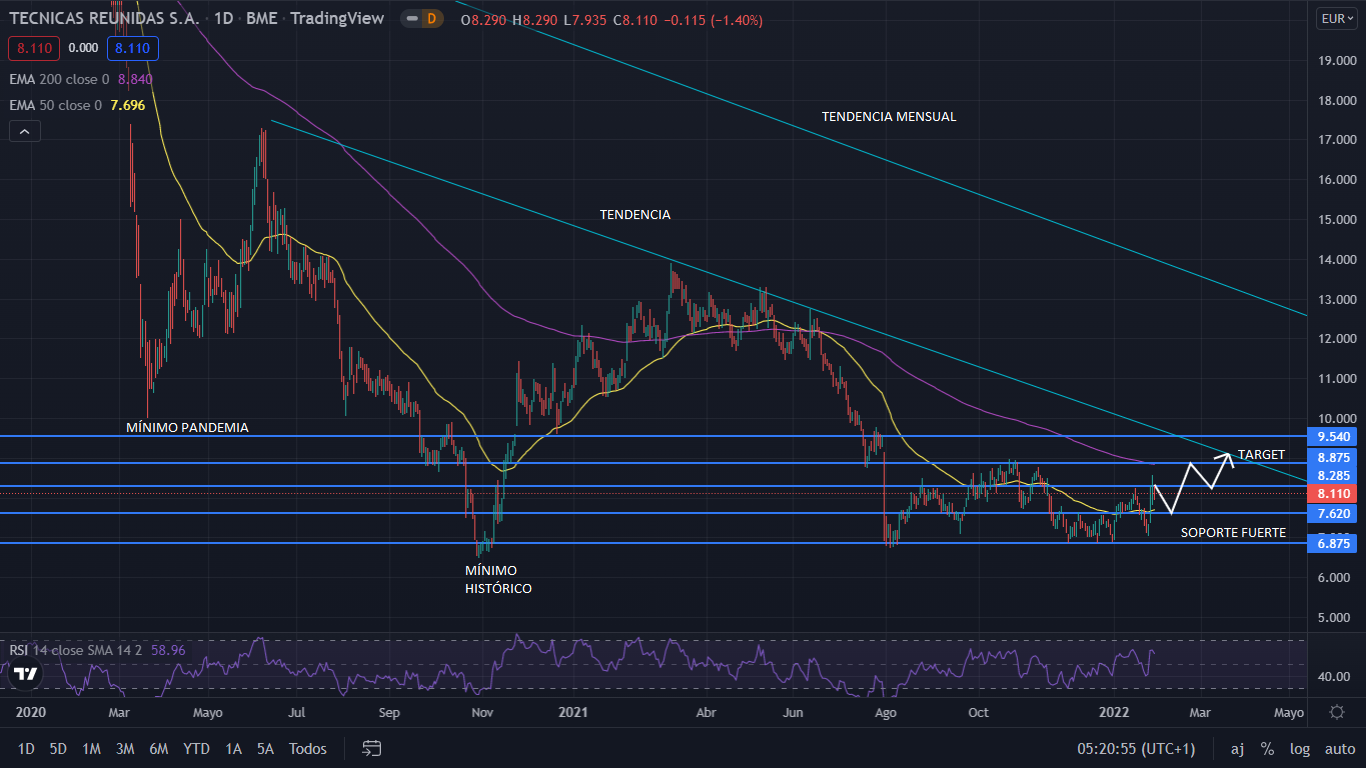
Task: Click the go to date calendar icon
Action: coord(372,748)
